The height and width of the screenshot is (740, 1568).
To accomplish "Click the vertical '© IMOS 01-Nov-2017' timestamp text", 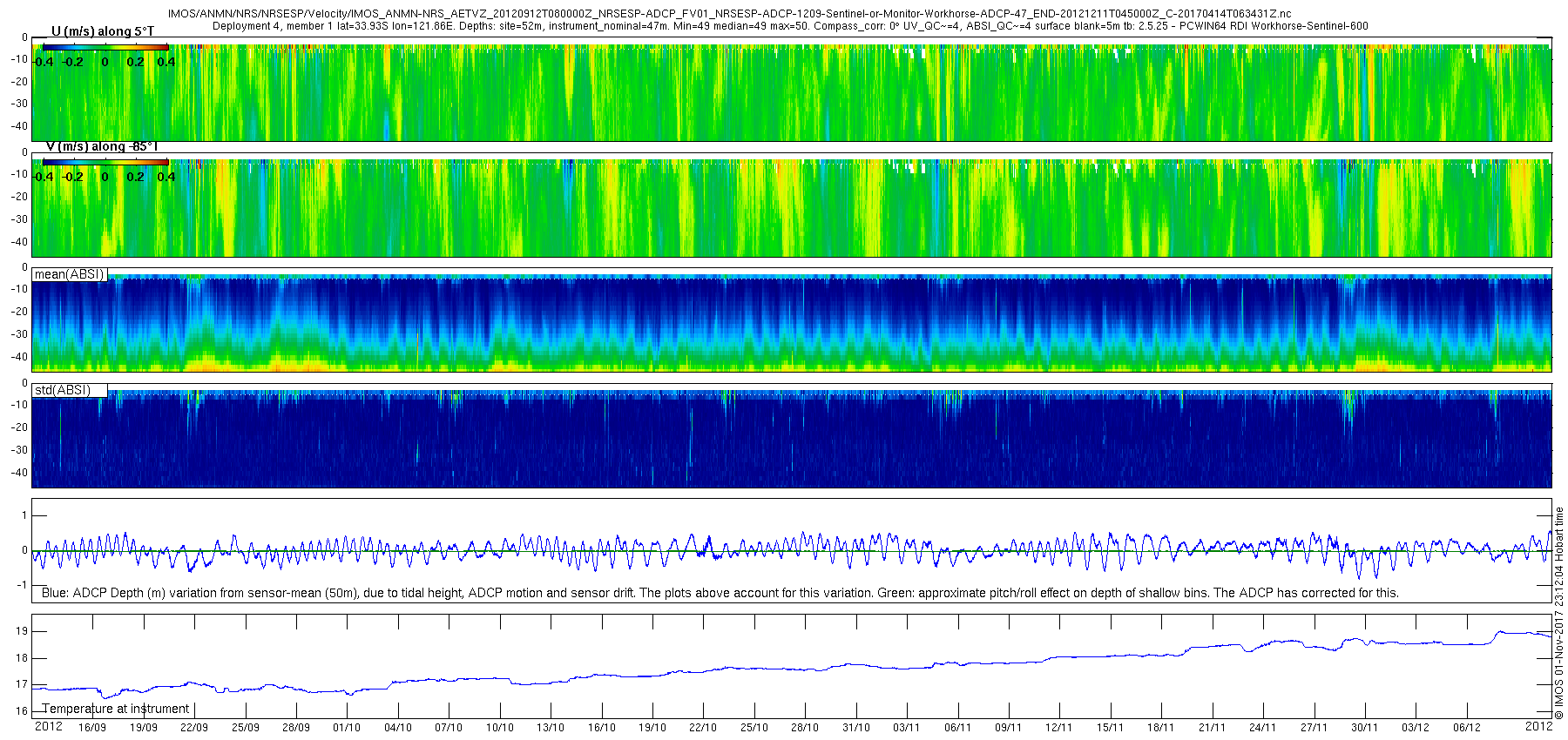I will click(x=1559, y=613).
